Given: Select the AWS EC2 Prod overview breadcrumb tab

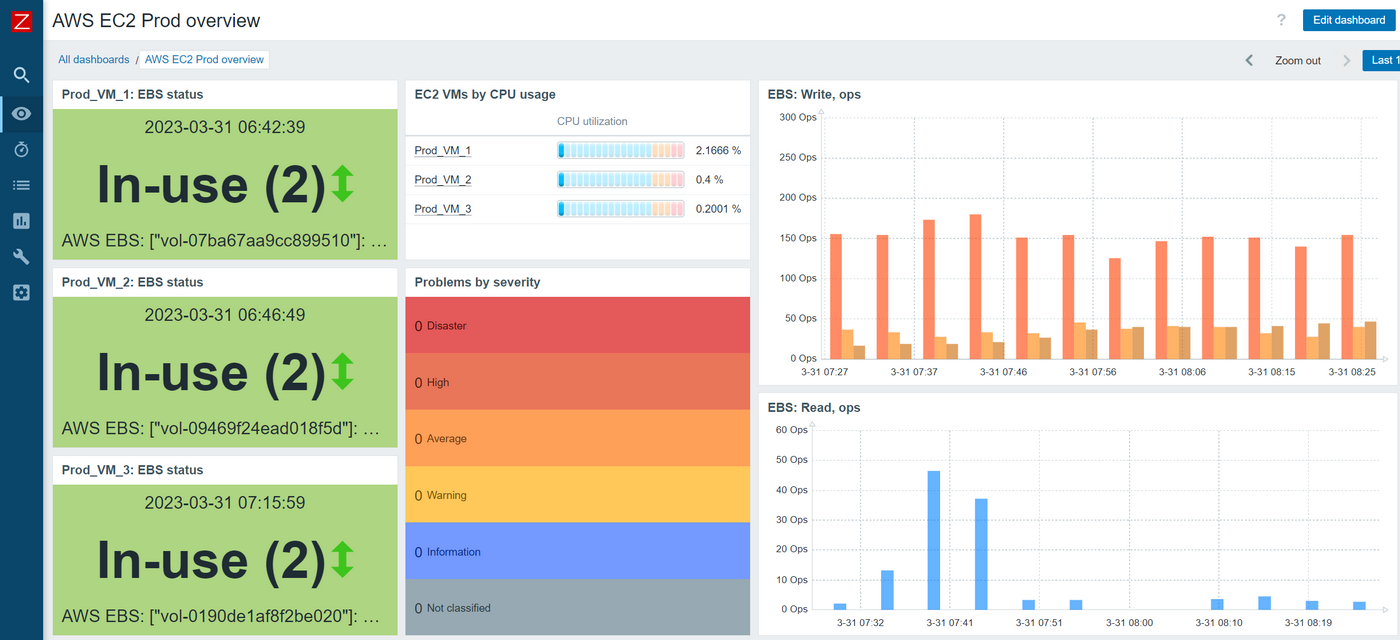Looking at the screenshot, I should point(204,59).
